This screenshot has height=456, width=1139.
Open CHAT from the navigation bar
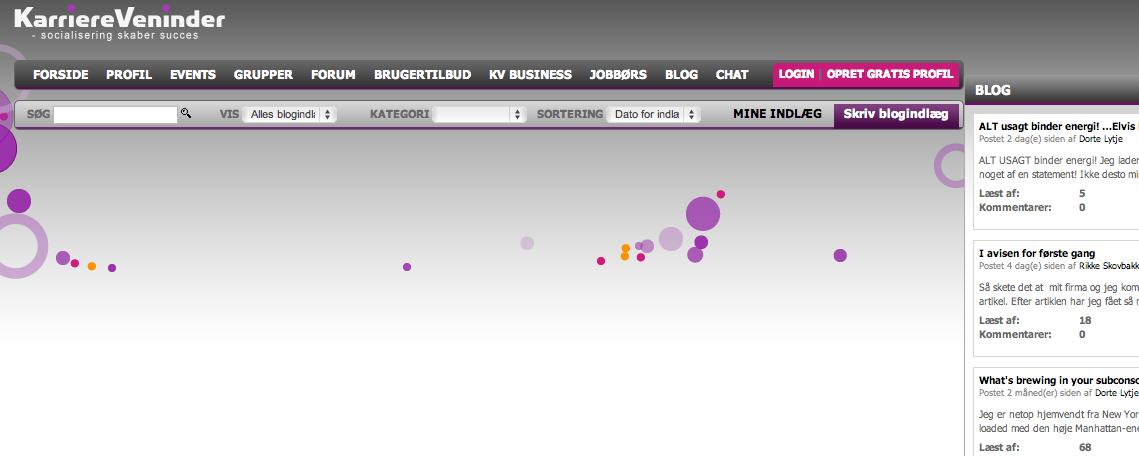pos(732,75)
